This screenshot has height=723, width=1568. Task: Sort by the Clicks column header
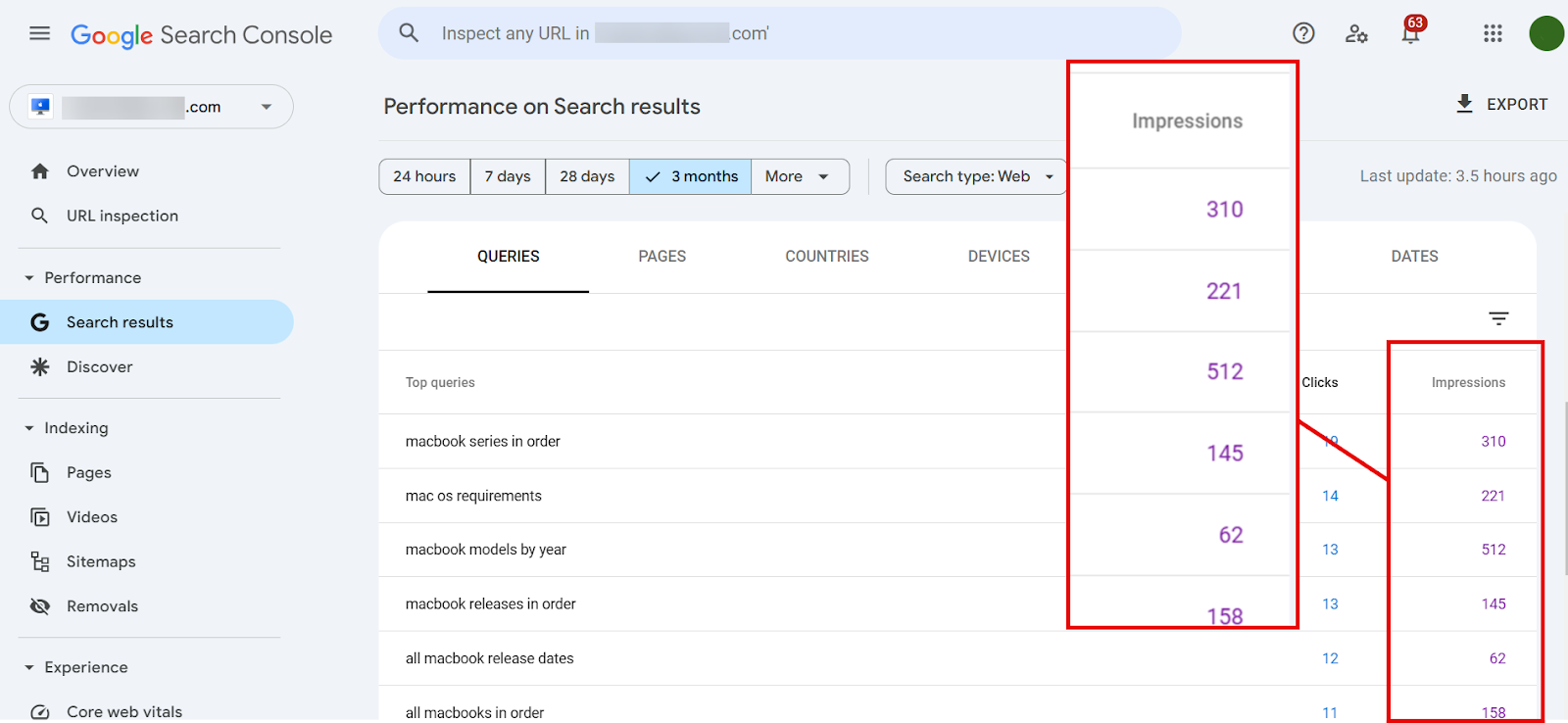coord(1319,383)
